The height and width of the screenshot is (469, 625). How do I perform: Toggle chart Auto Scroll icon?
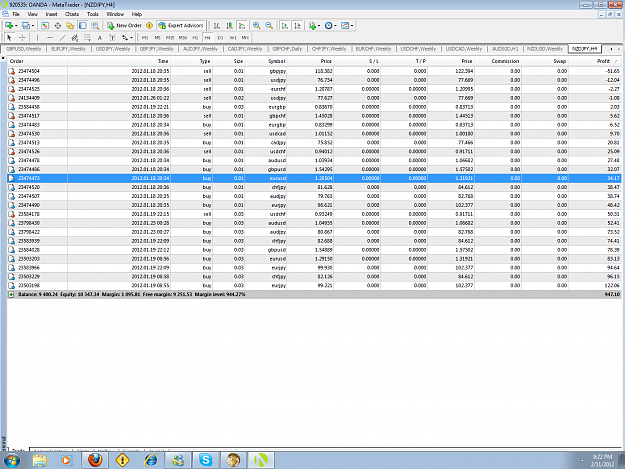coord(285,26)
